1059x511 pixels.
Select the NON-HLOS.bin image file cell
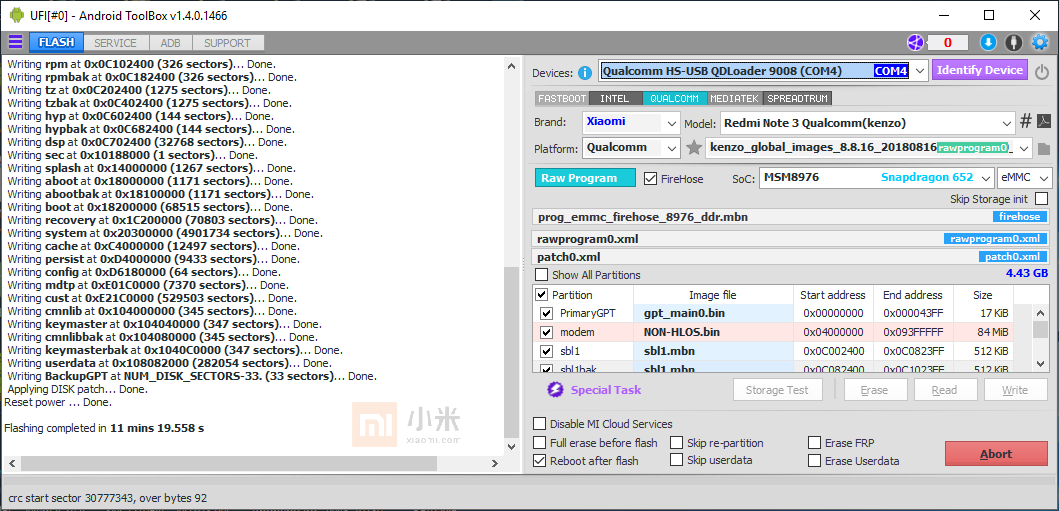click(713, 332)
